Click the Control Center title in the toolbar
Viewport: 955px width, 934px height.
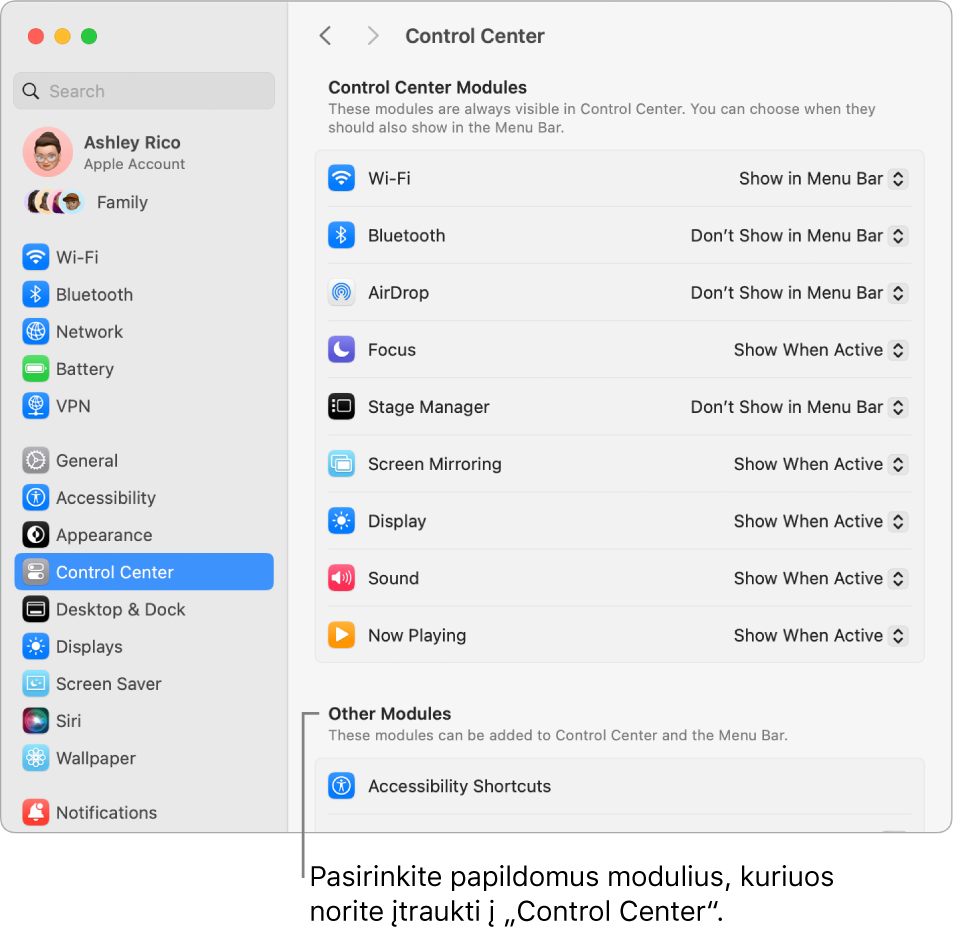(475, 36)
